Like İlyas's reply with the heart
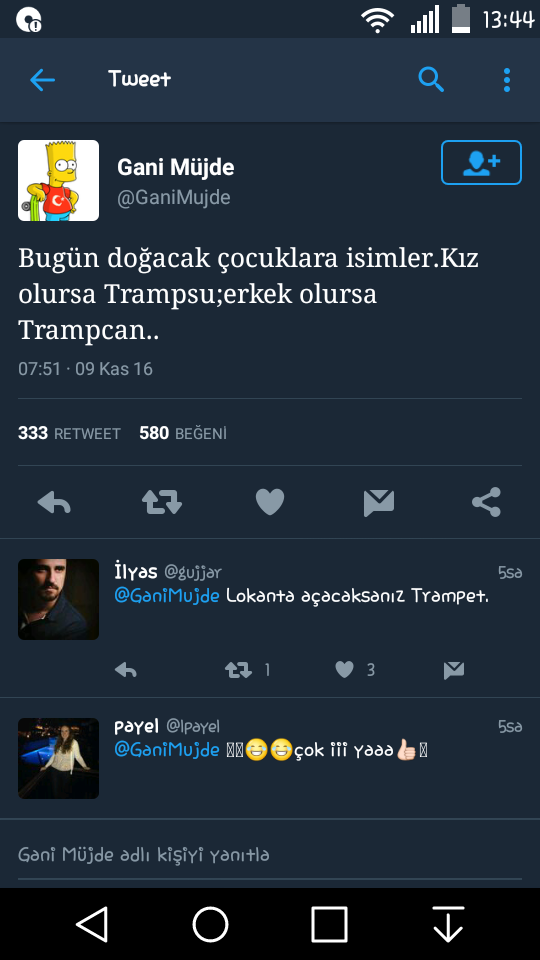 coord(345,670)
